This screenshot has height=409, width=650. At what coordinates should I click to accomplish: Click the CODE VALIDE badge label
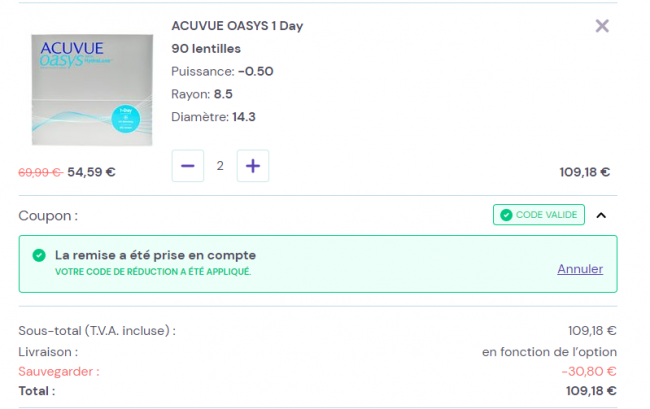(546, 215)
